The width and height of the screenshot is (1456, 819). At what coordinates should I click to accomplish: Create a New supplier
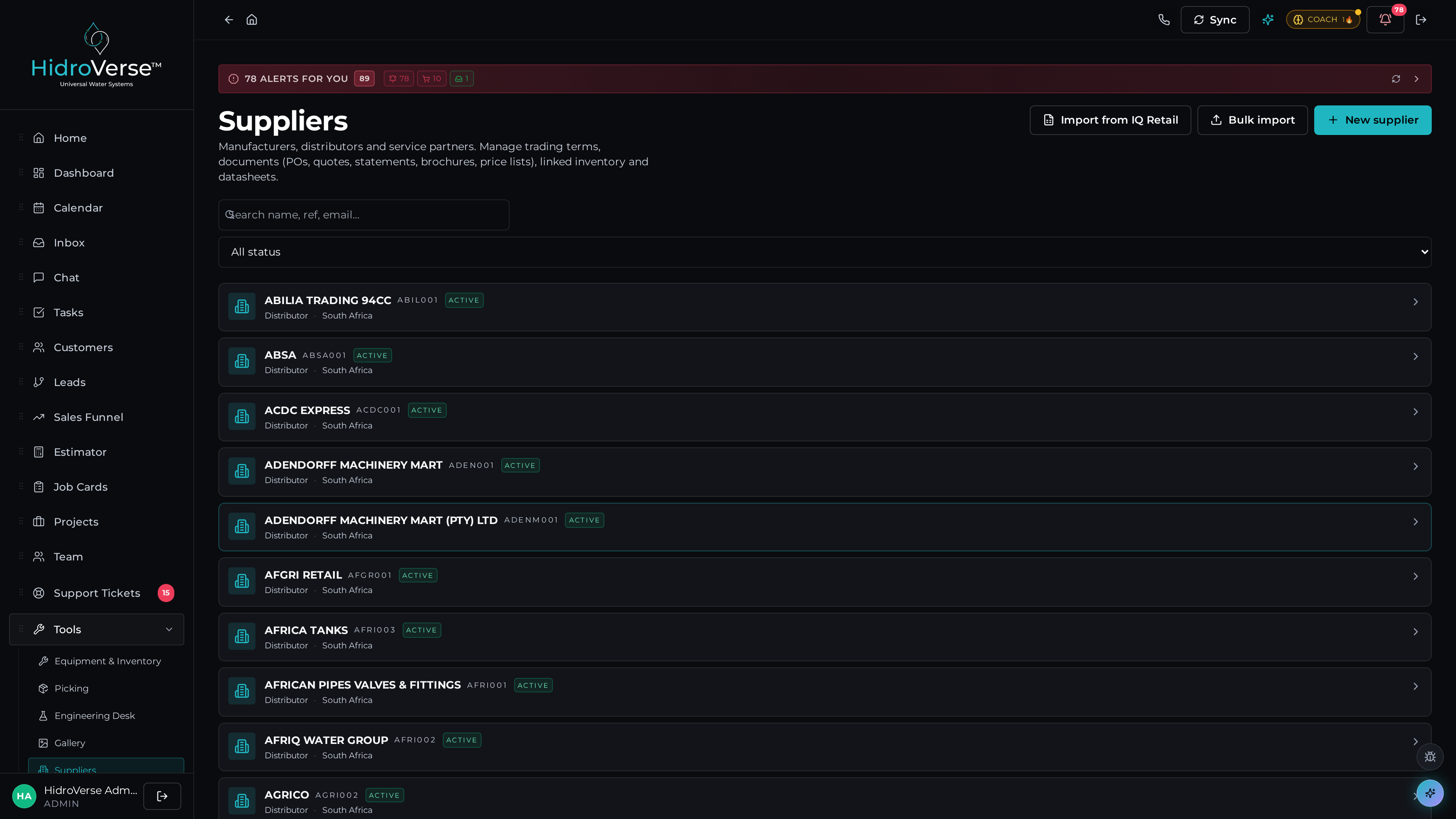1372,120
